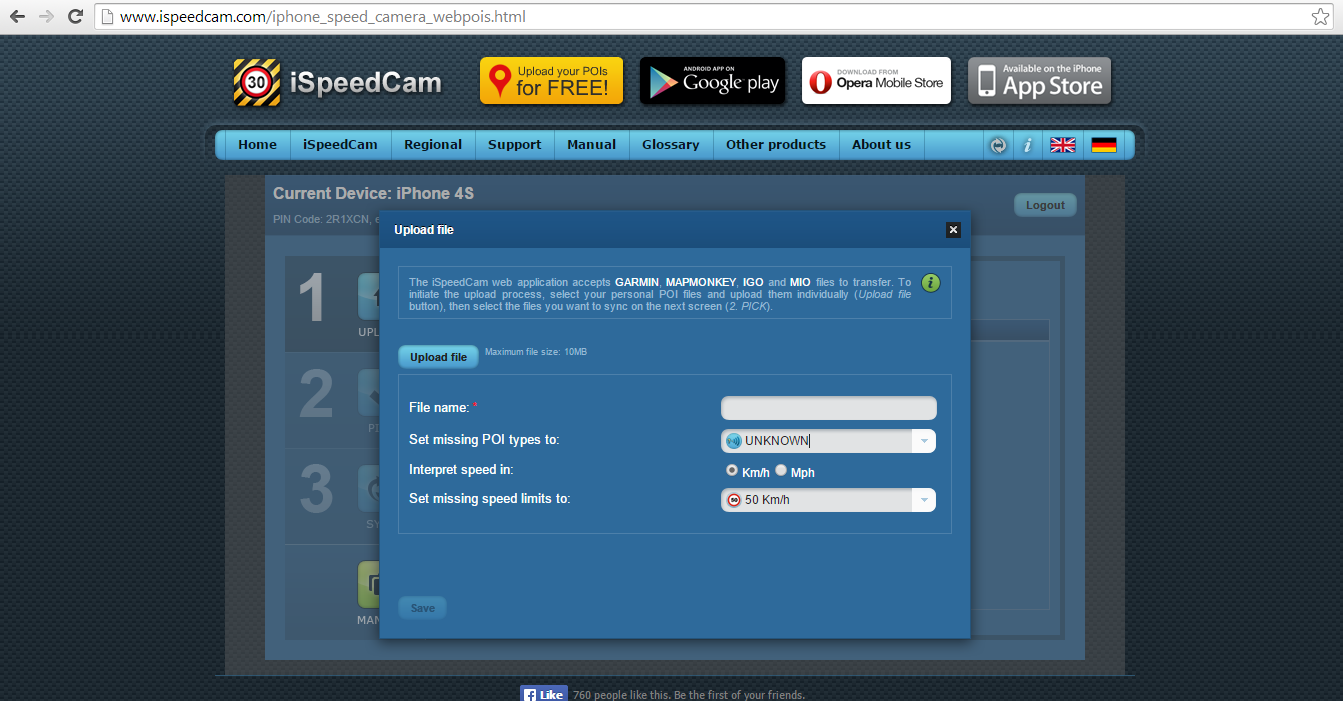Select the Km/h radio button
This screenshot has height=701, width=1343.
pos(732,470)
